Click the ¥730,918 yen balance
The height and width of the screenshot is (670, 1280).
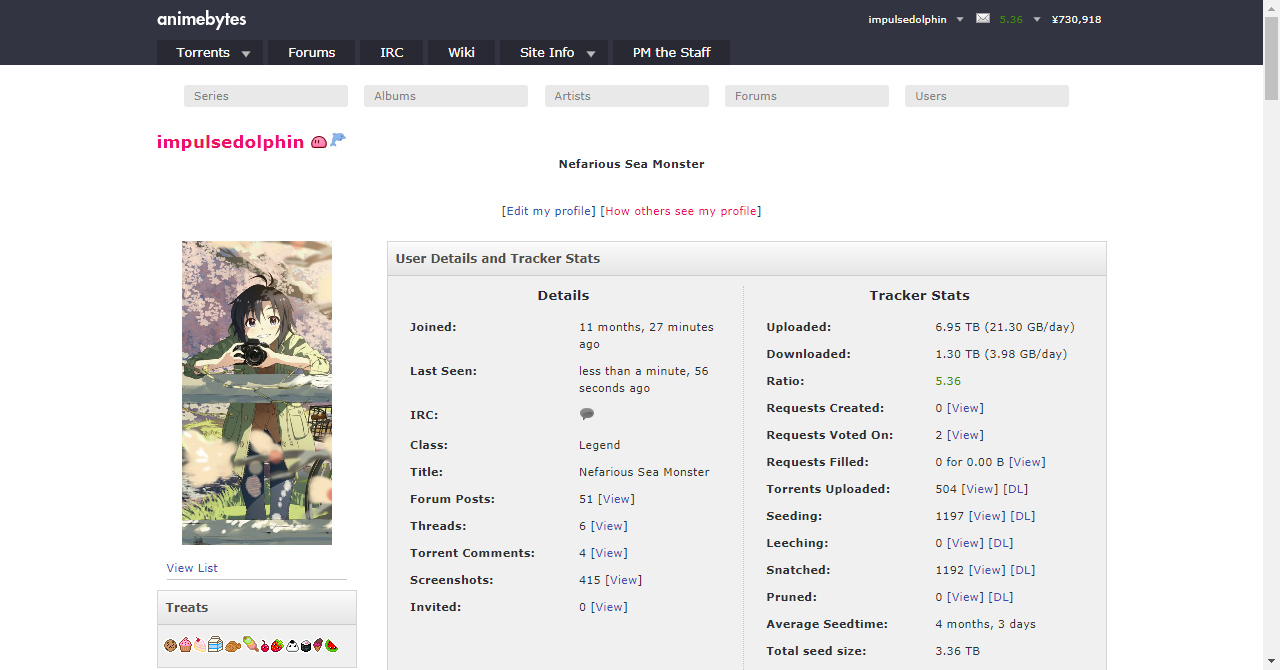point(1076,19)
